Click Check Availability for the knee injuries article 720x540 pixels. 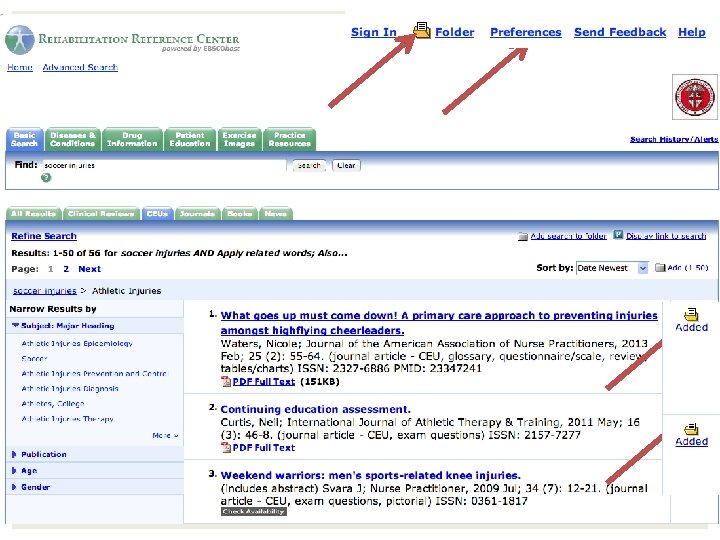(253, 512)
